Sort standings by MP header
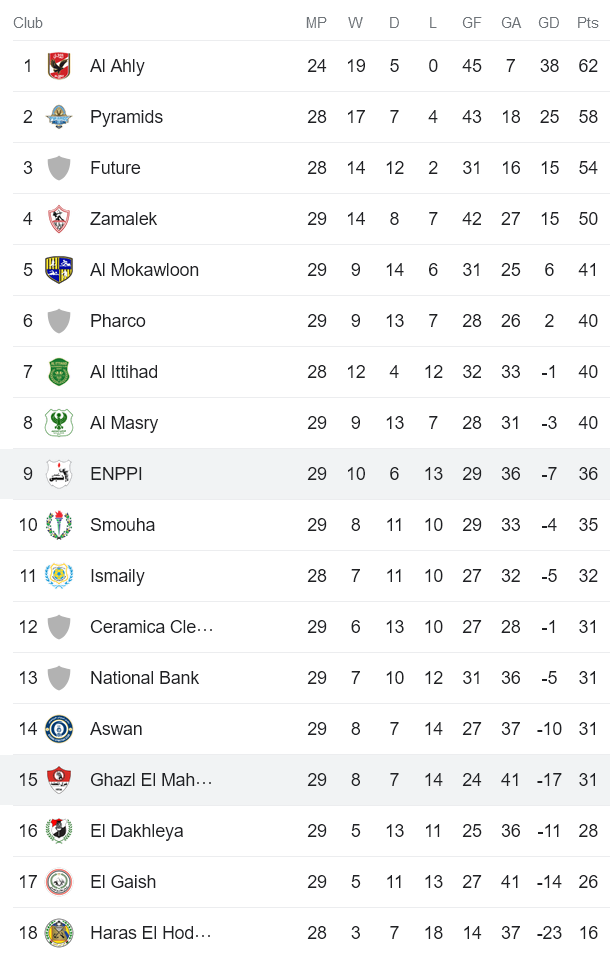This screenshot has width=610, height=958. [x=317, y=23]
